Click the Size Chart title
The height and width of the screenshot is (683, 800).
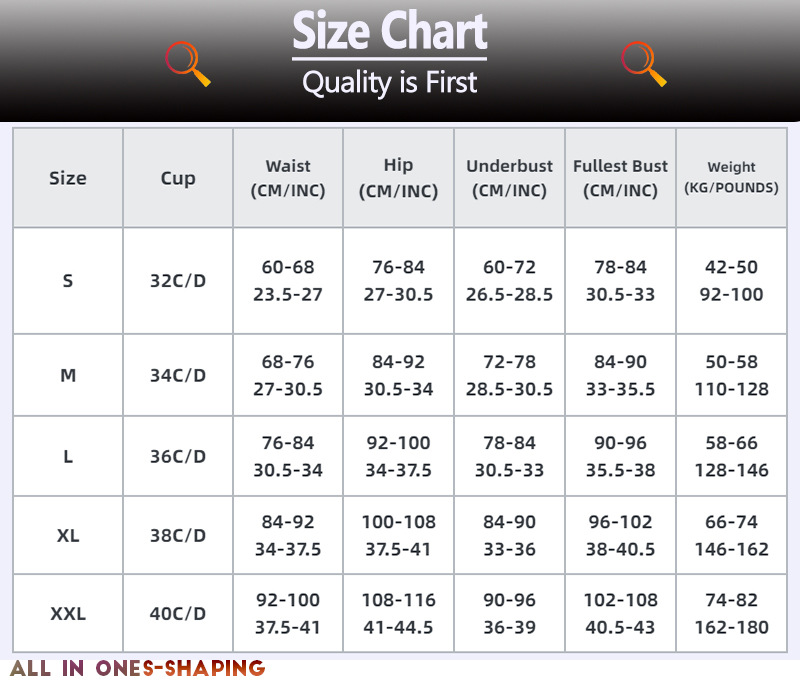[x=390, y=31]
